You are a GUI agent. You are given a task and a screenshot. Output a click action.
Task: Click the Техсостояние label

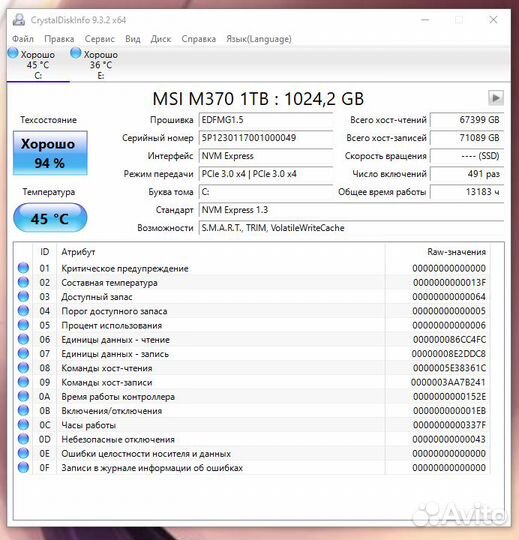tap(49, 120)
